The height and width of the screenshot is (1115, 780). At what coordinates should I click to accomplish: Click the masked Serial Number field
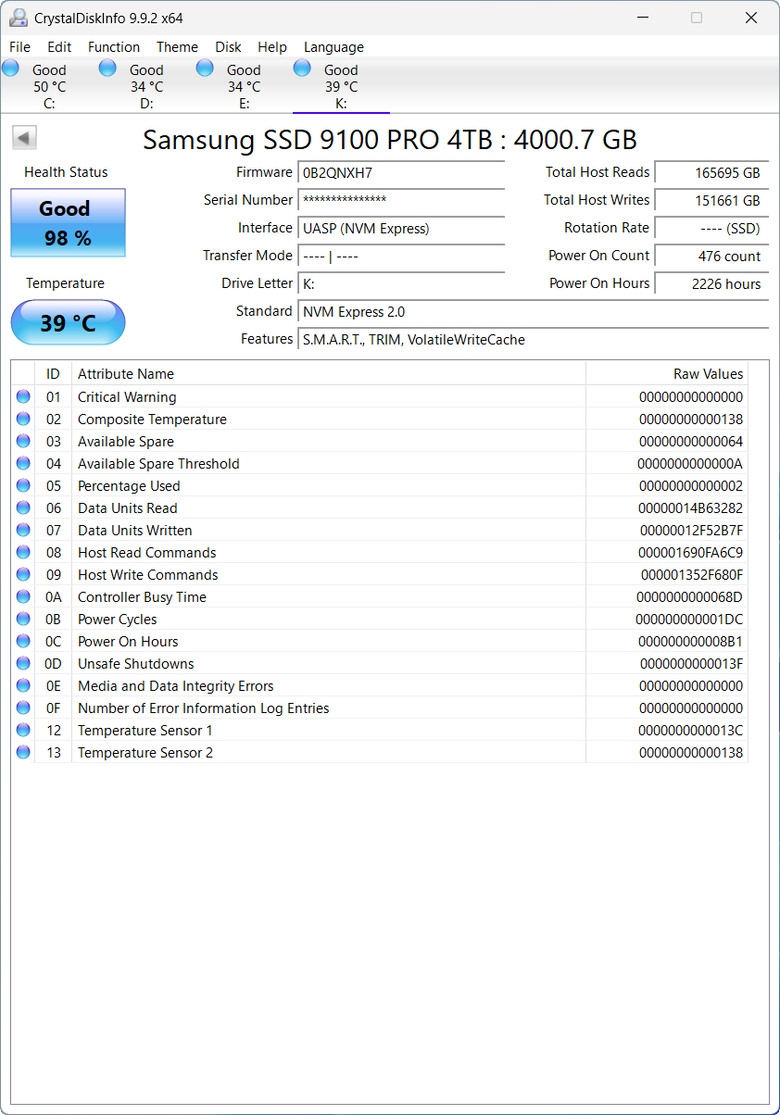pyautogui.click(x=402, y=201)
